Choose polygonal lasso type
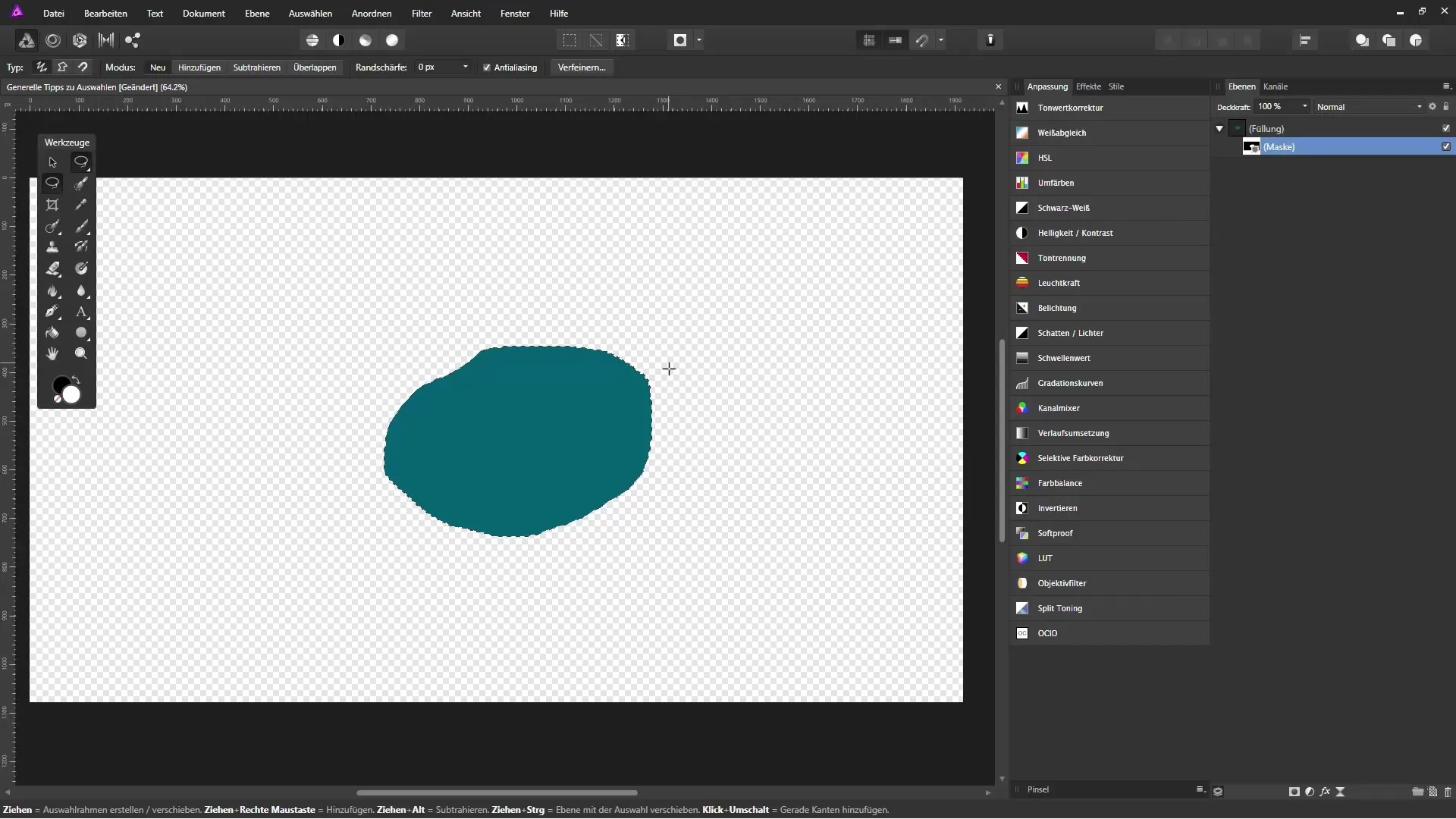This screenshot has height=819, width=1456. (x=62, y=67)
